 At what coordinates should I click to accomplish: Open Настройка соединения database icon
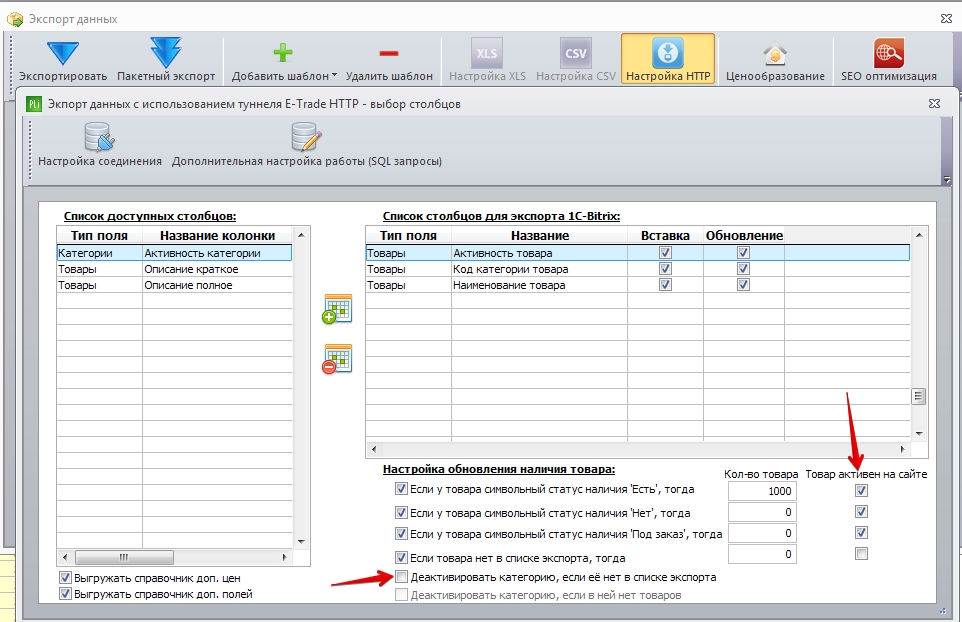[x=100, y=137]
